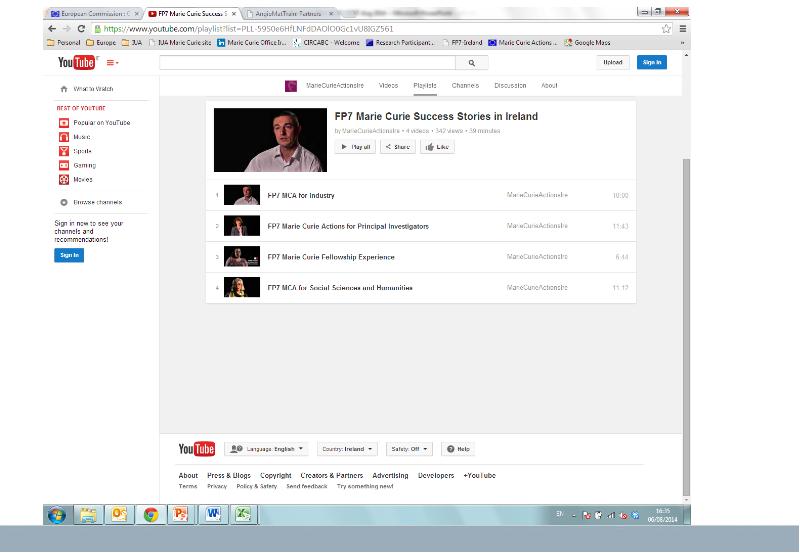Switch to the About tab
This screenshot has height=553, width=800.
549,86
